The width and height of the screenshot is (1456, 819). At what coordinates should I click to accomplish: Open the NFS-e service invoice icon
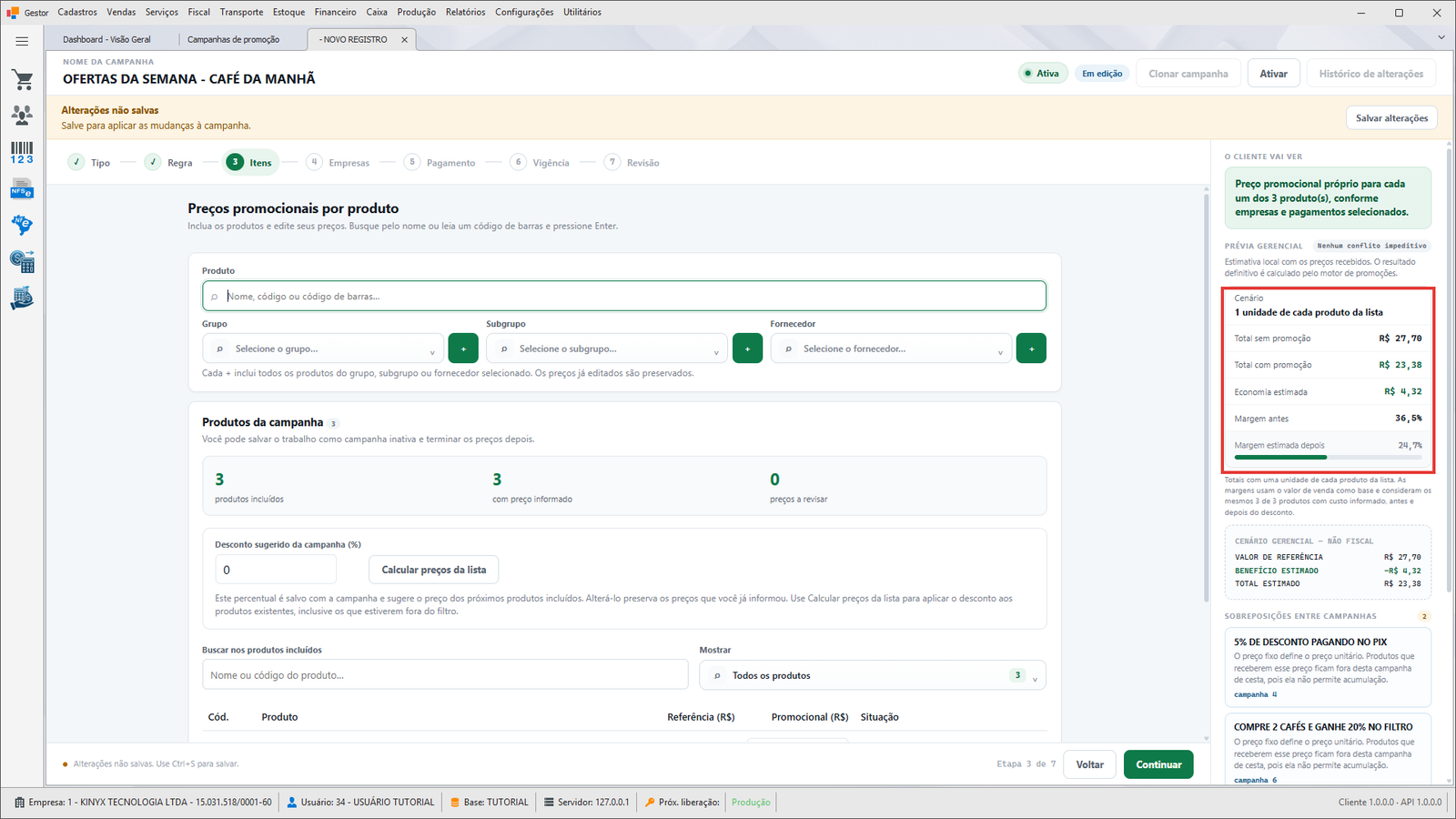click(x=22, y=189)
